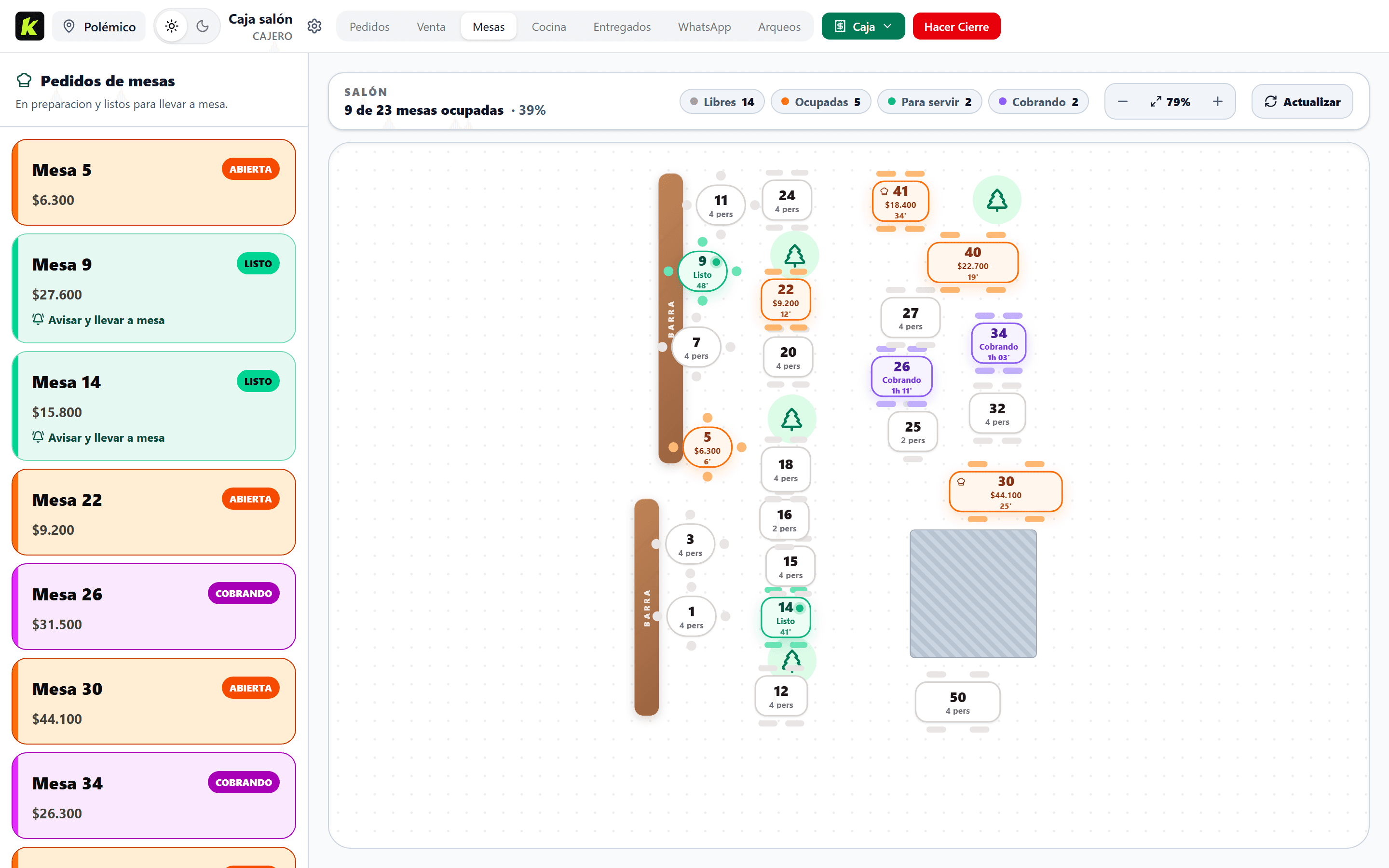The height and width of the screenshot is (868, 1389).
Task: Expand the green Caja dropdown
Action: (863, 27)
